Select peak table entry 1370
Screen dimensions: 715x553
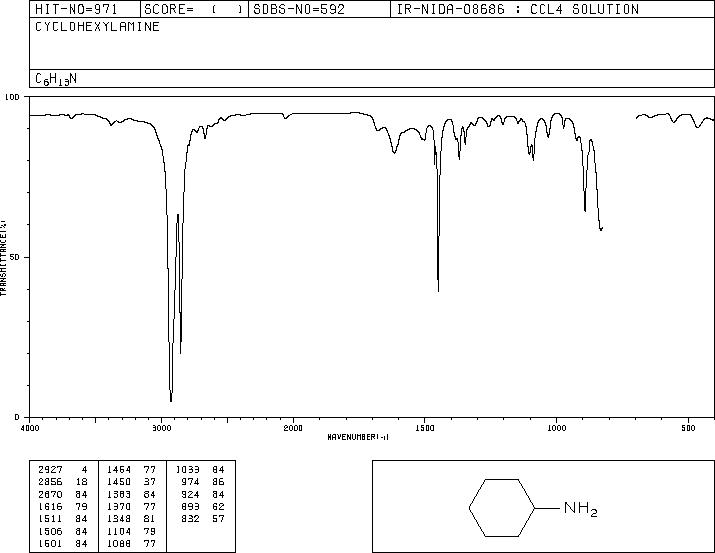[119, 506]
